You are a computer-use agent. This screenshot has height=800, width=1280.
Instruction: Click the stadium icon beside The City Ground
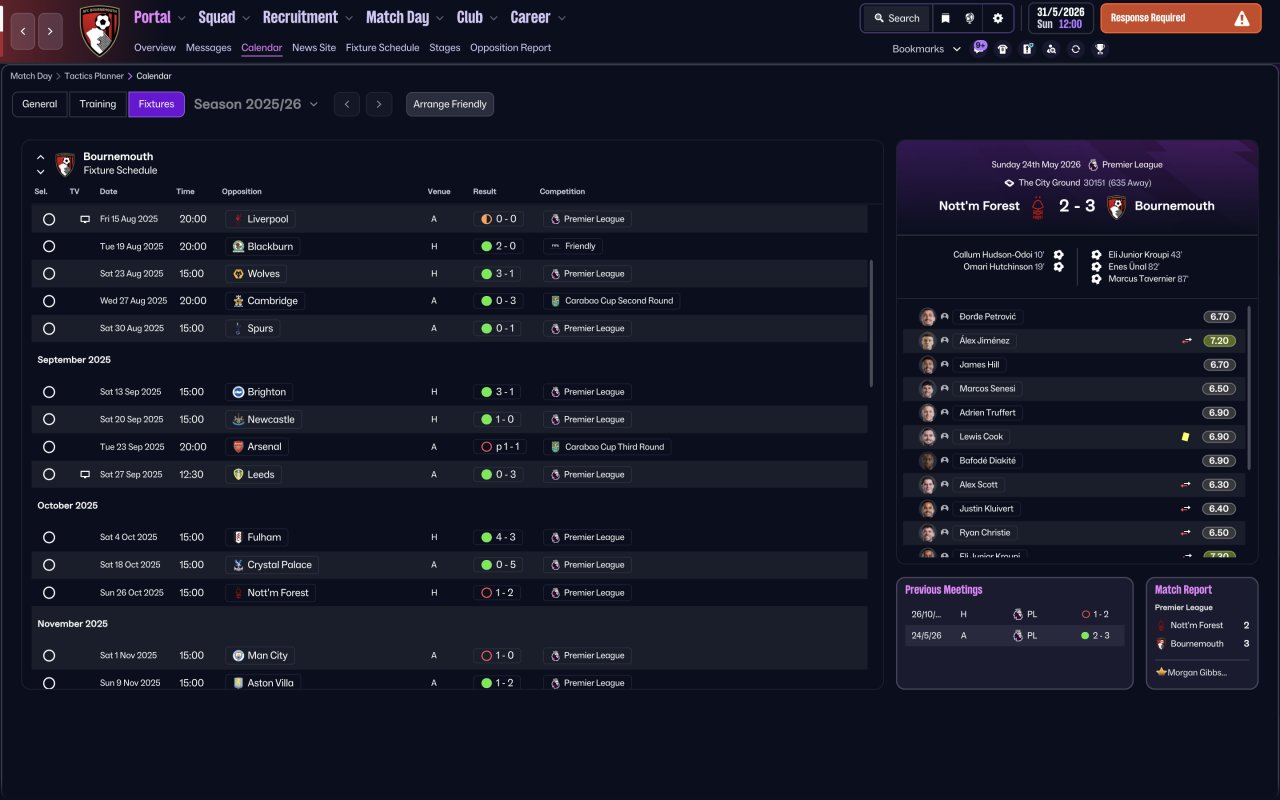pos(1010,183)
